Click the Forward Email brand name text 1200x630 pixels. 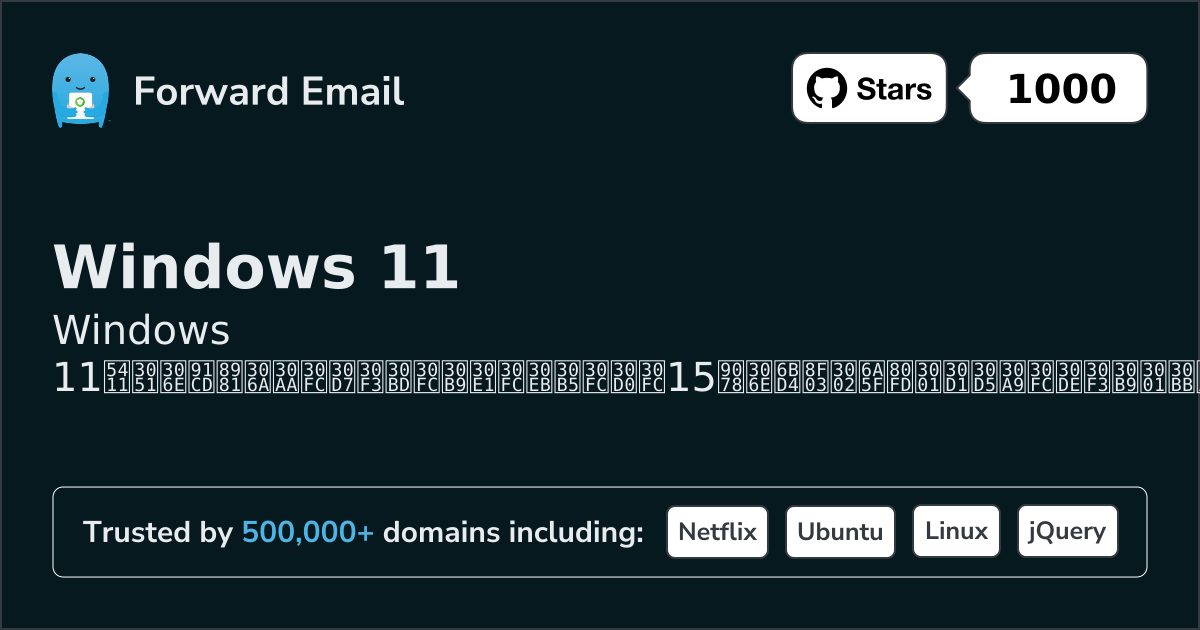269,92
